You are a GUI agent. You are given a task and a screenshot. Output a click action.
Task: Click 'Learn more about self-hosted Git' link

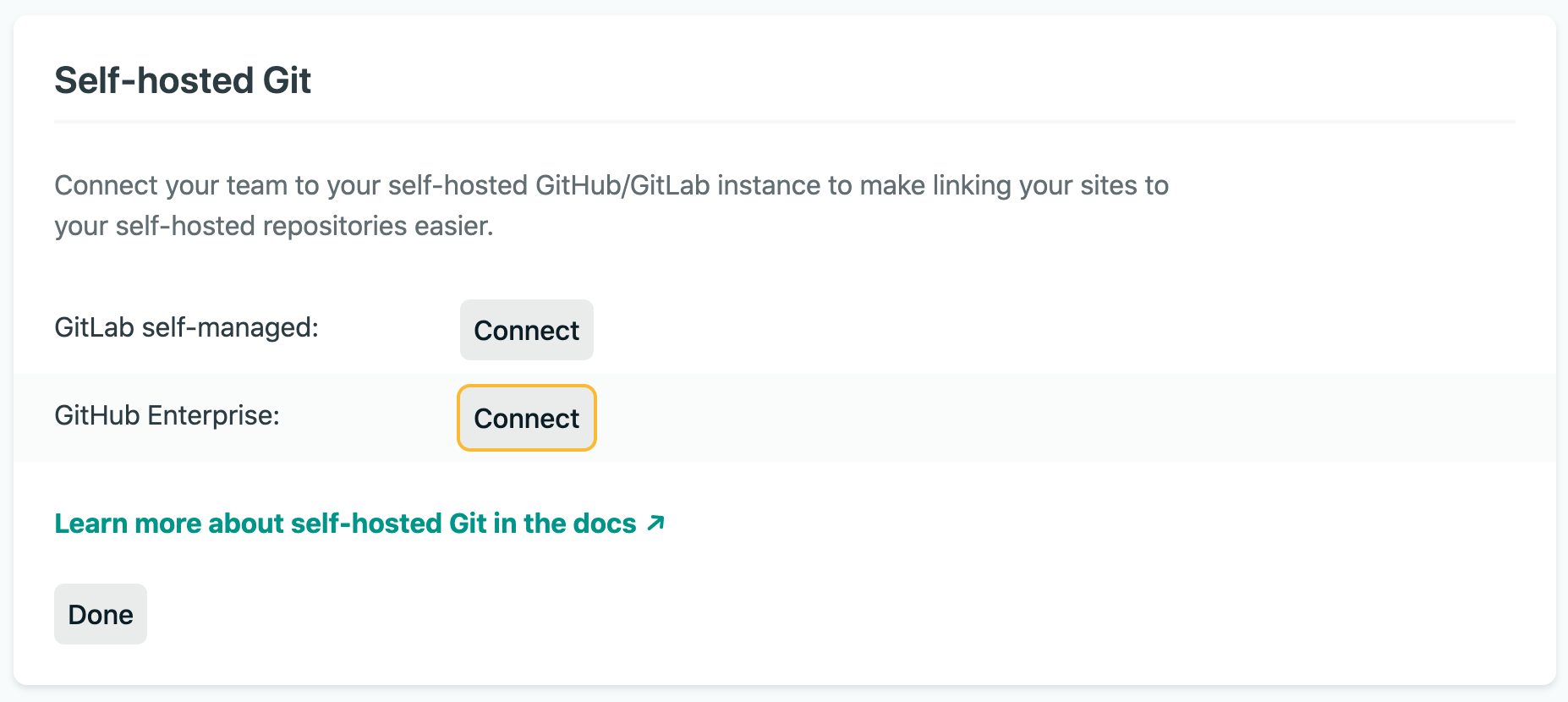(345, 523)
